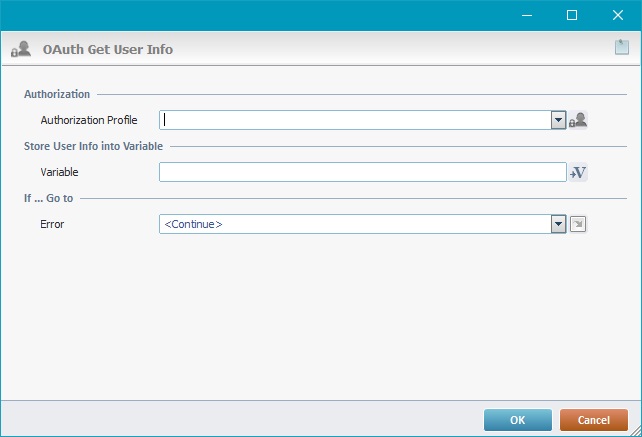
Task: Click the <Continue> Error combo box field
Action: (355, 224)
